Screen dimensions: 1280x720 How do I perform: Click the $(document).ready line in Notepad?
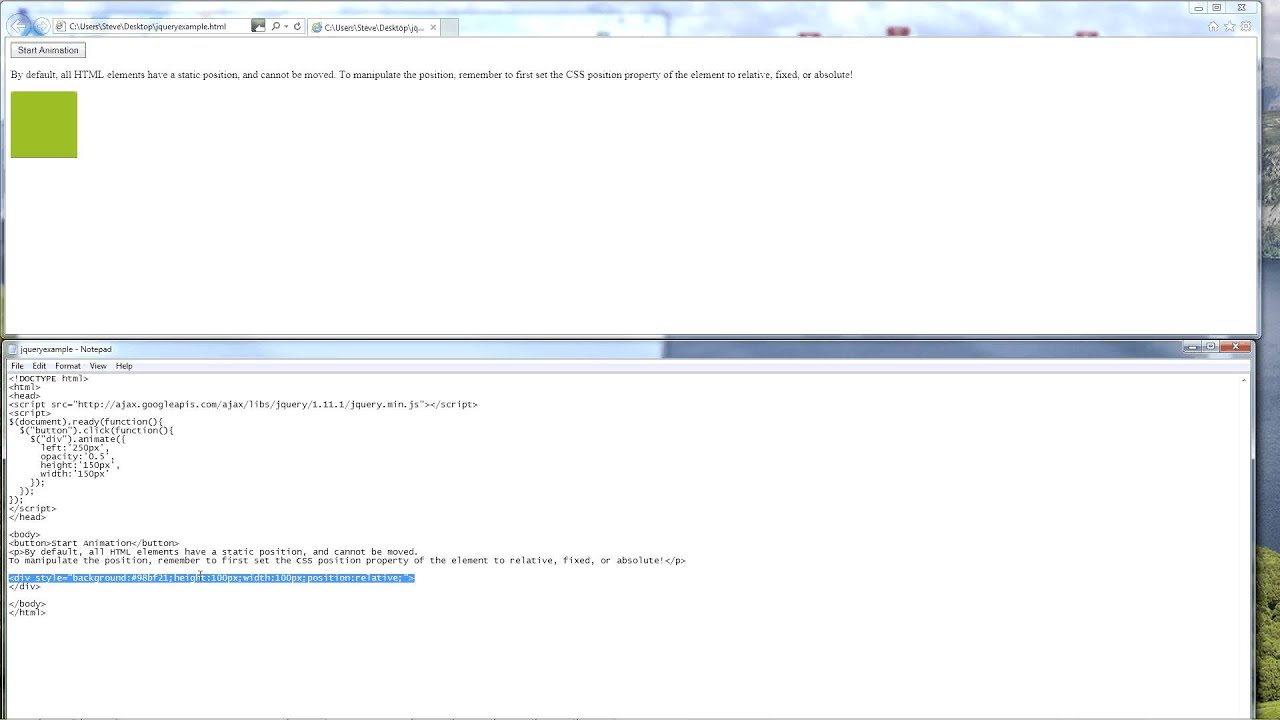(x=86, y=422)
